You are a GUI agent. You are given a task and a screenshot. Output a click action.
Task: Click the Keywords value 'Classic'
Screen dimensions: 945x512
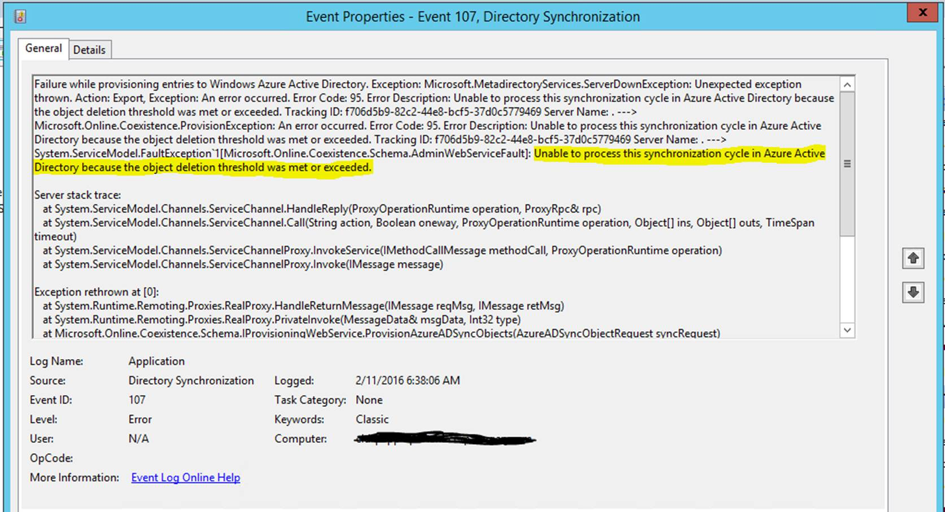372,419
